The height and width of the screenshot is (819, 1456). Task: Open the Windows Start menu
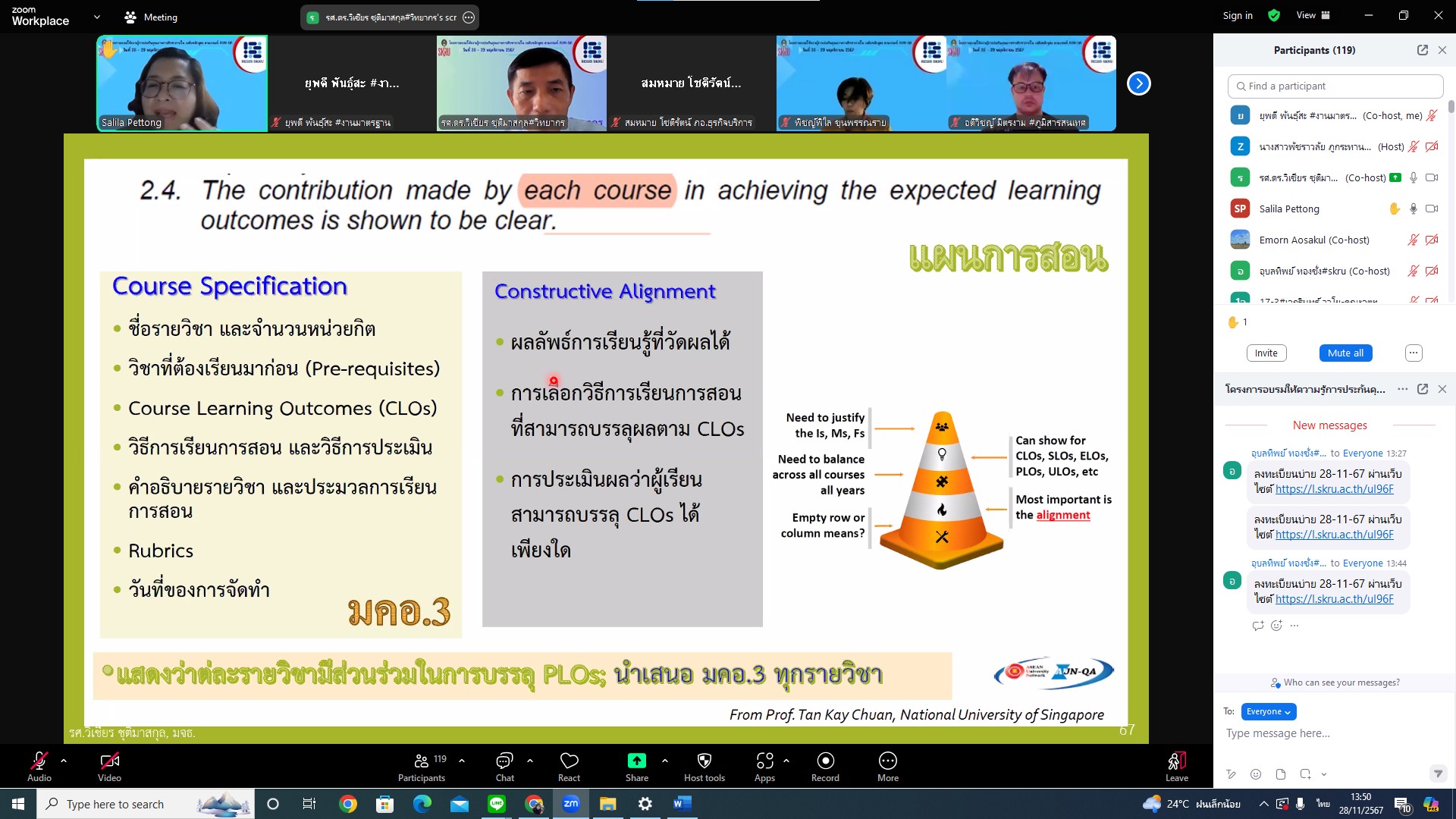click(x=18, y=804)
